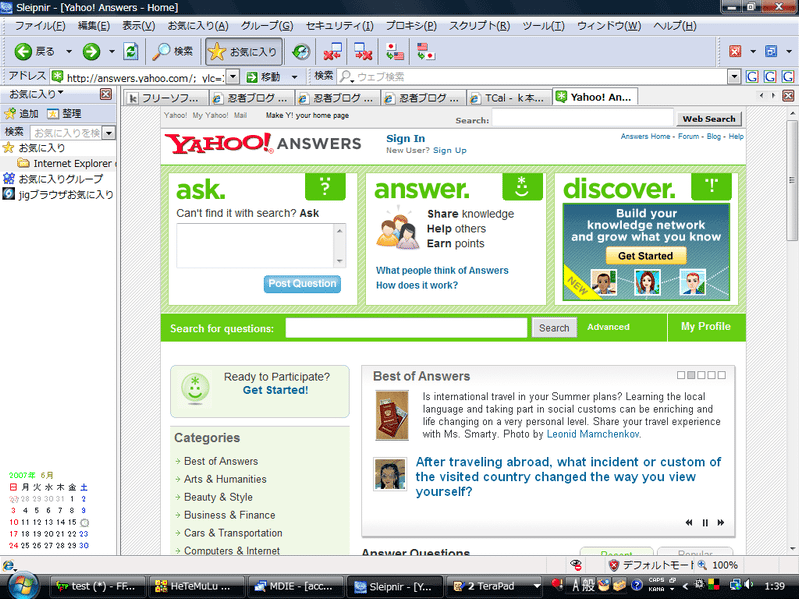Toggle the お気に入り favorites panel button

coord(243,51)
